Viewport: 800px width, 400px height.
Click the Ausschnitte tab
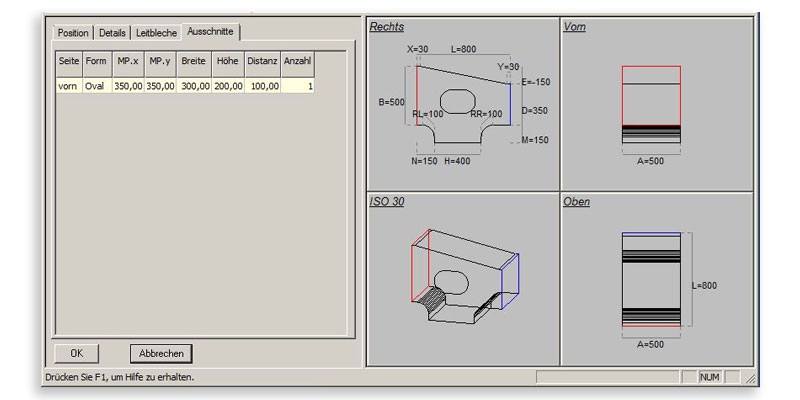pos(210,32)
